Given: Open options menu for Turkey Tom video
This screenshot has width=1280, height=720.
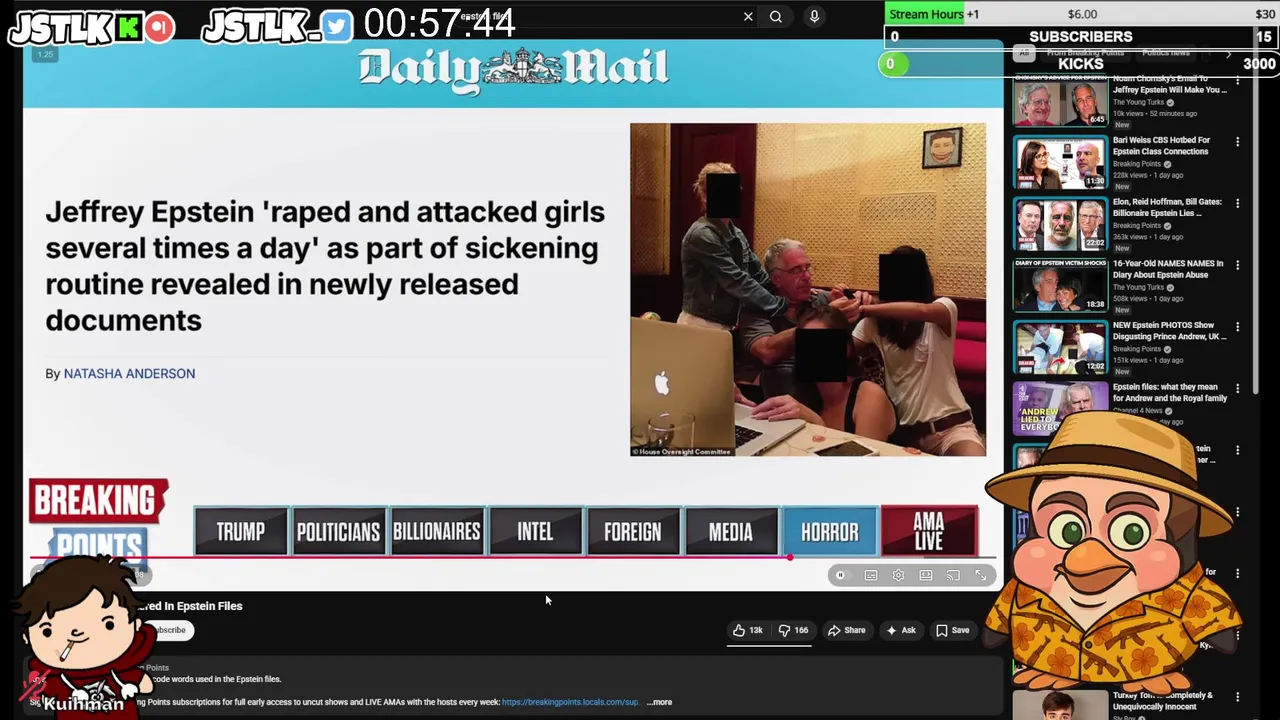Looking at the screenshot, I should click(x=1237, y=697).
